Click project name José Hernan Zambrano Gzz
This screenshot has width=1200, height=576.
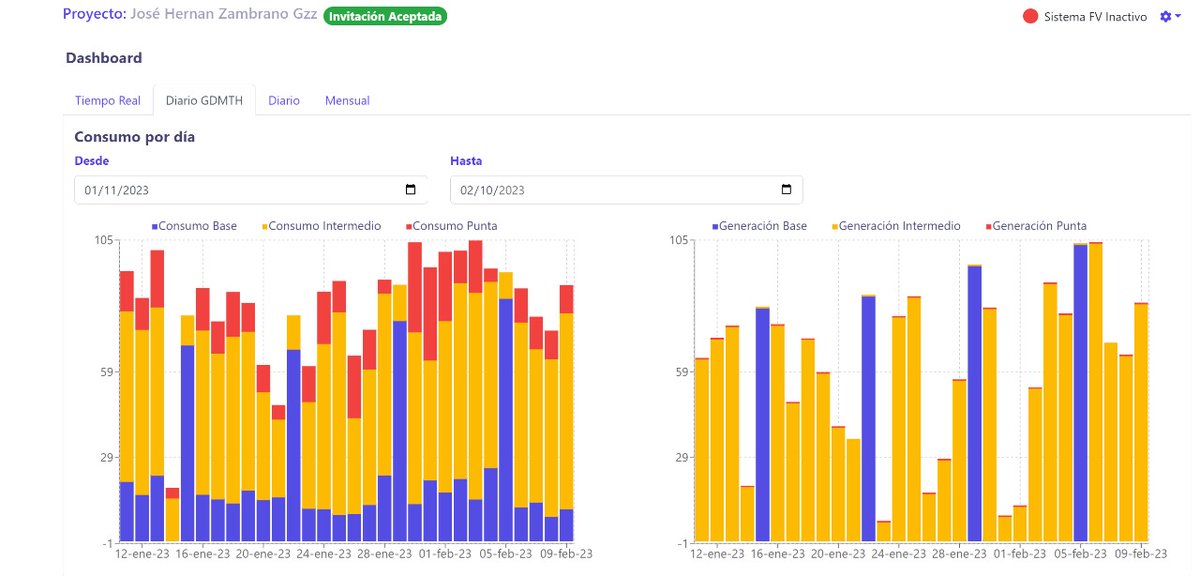(x=224, y=15)
